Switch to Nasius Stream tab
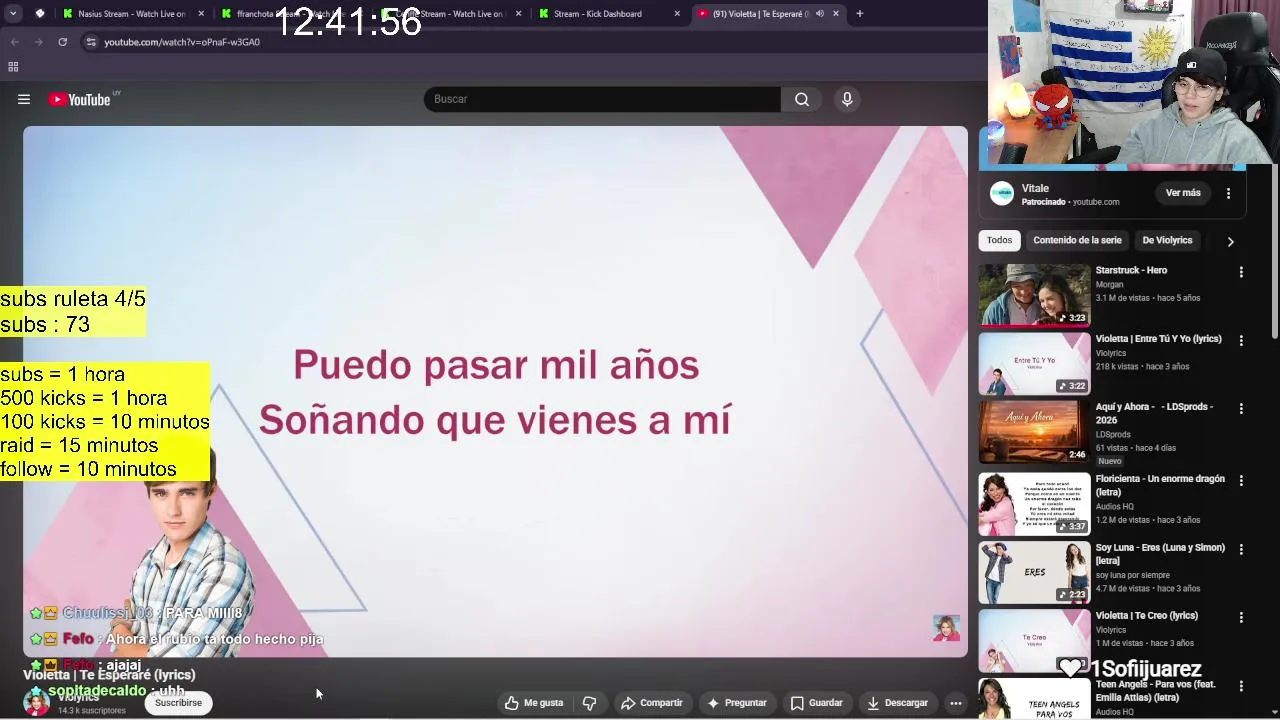 pyautogui.click(x=130, y=14)
